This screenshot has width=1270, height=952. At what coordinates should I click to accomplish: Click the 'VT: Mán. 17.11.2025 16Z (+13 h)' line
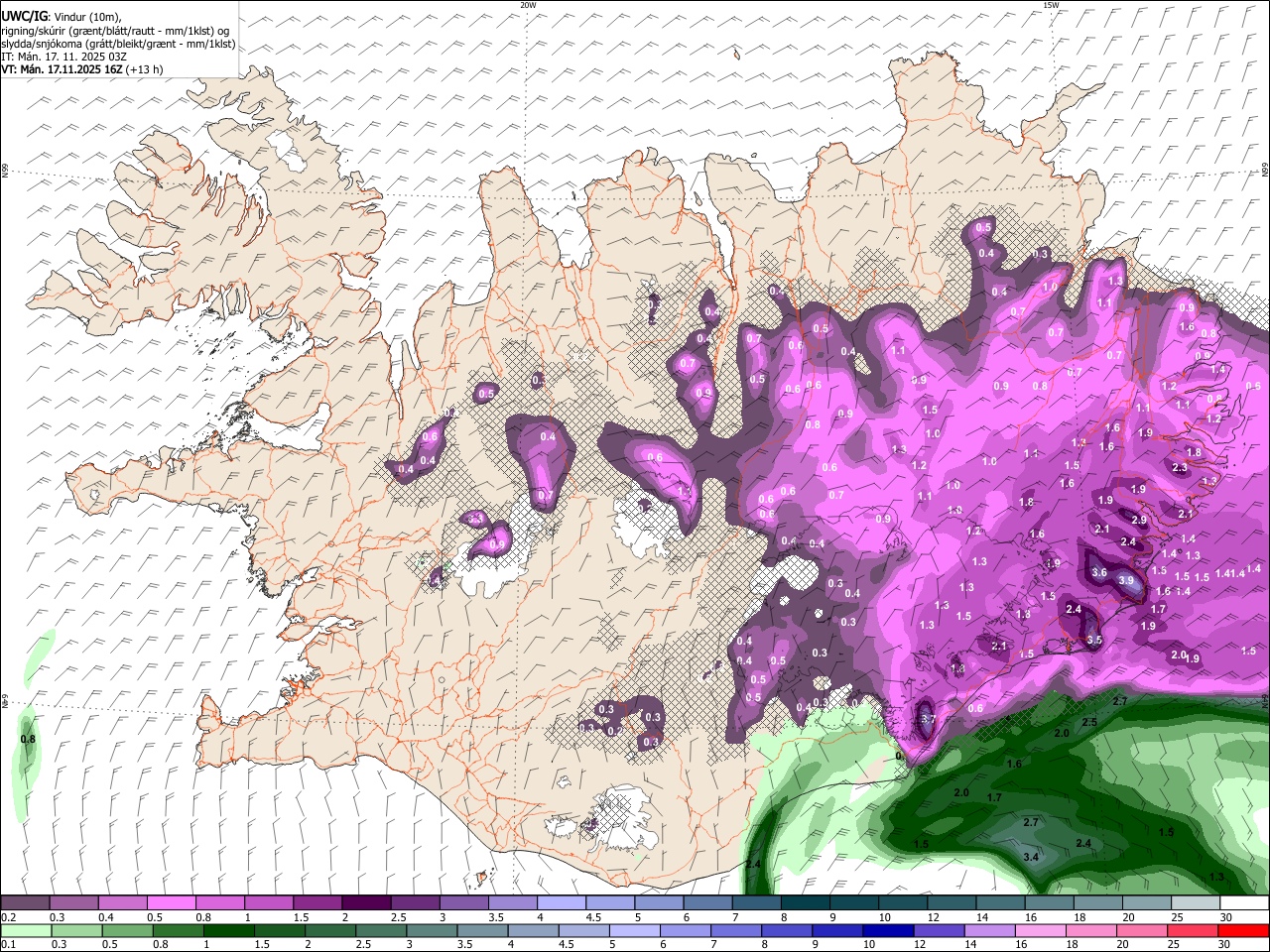pyautogui.click(x=82, y=69)
